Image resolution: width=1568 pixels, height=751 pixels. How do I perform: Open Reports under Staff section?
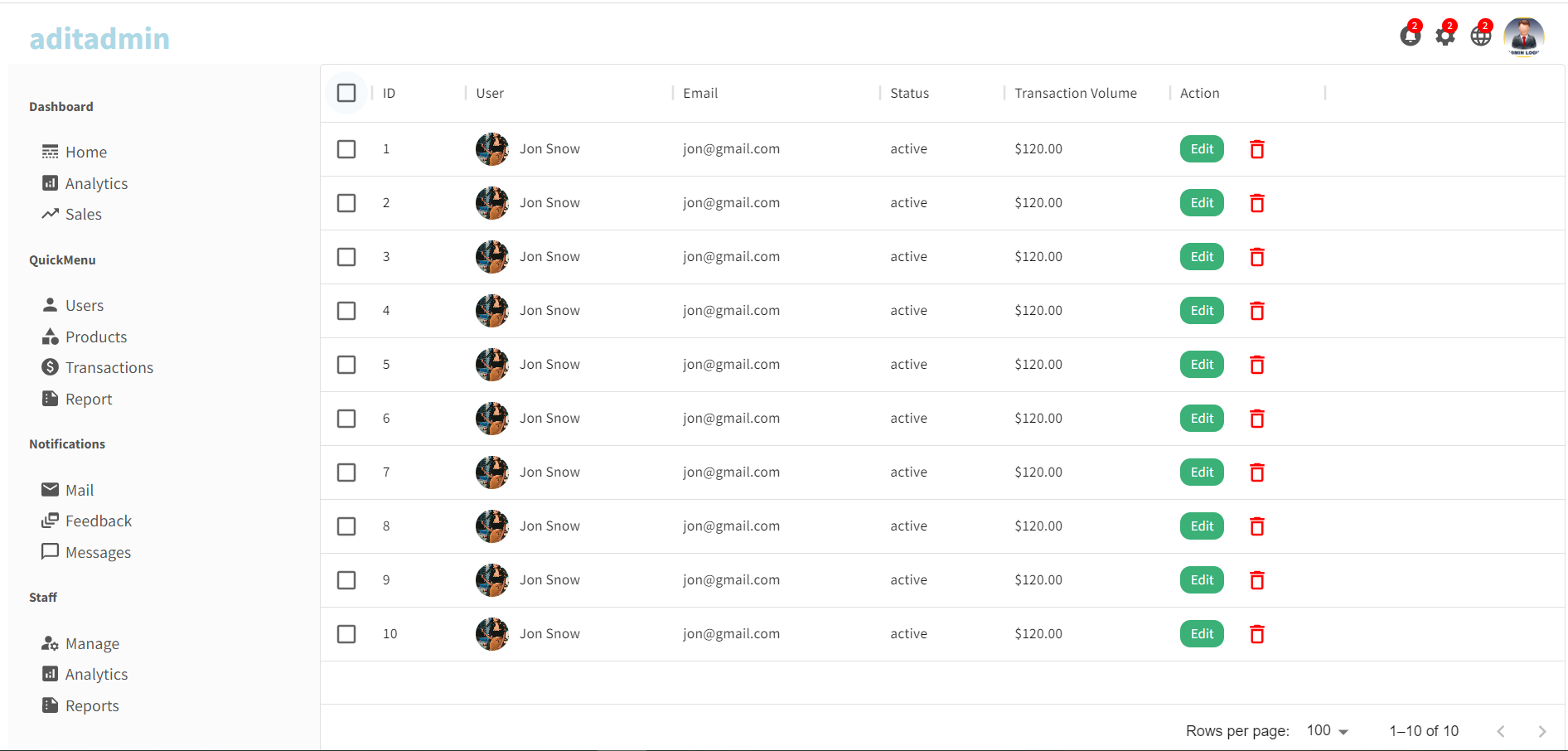click(x=92, y=705)
